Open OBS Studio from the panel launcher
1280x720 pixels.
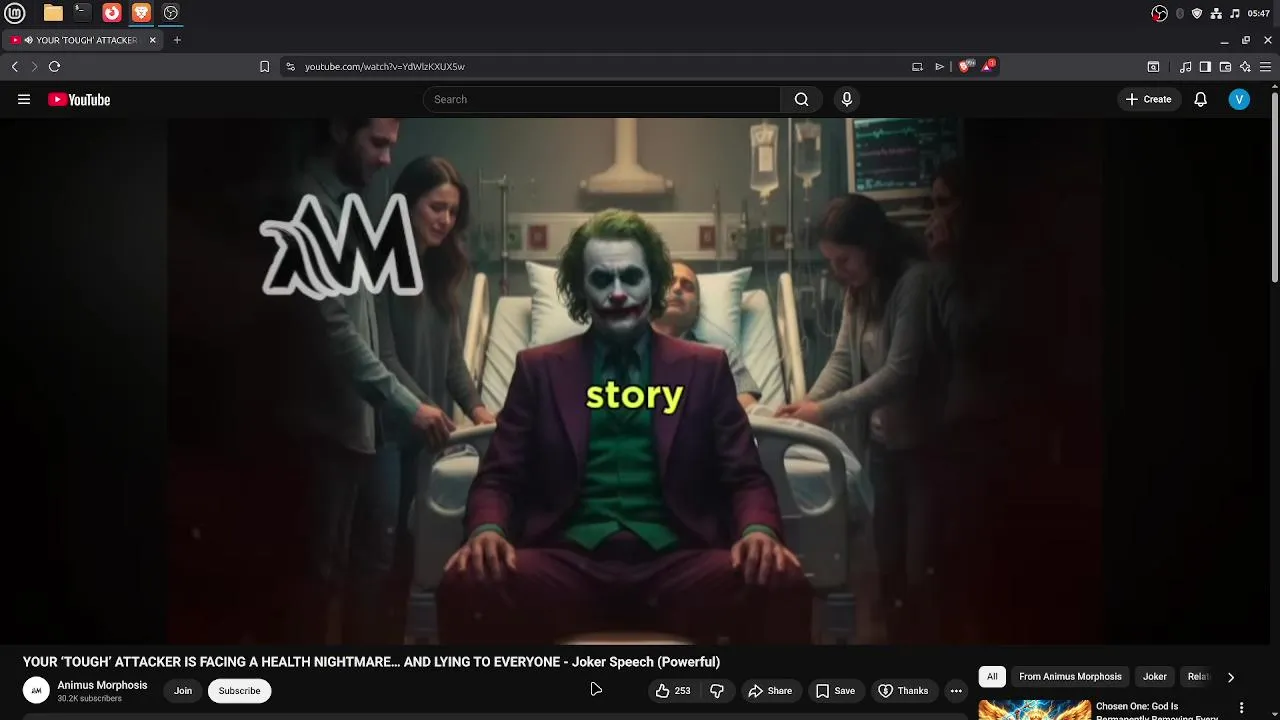pos(171,13)
